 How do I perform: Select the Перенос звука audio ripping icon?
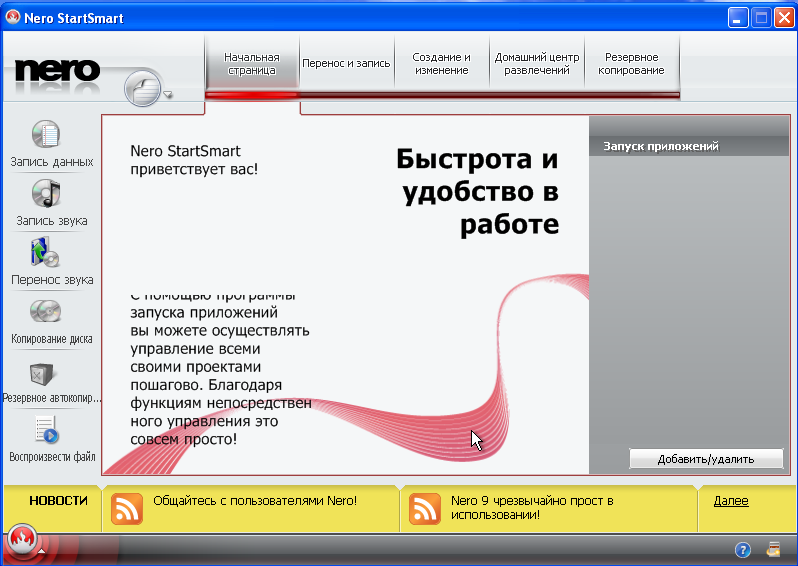coord(45,252)
